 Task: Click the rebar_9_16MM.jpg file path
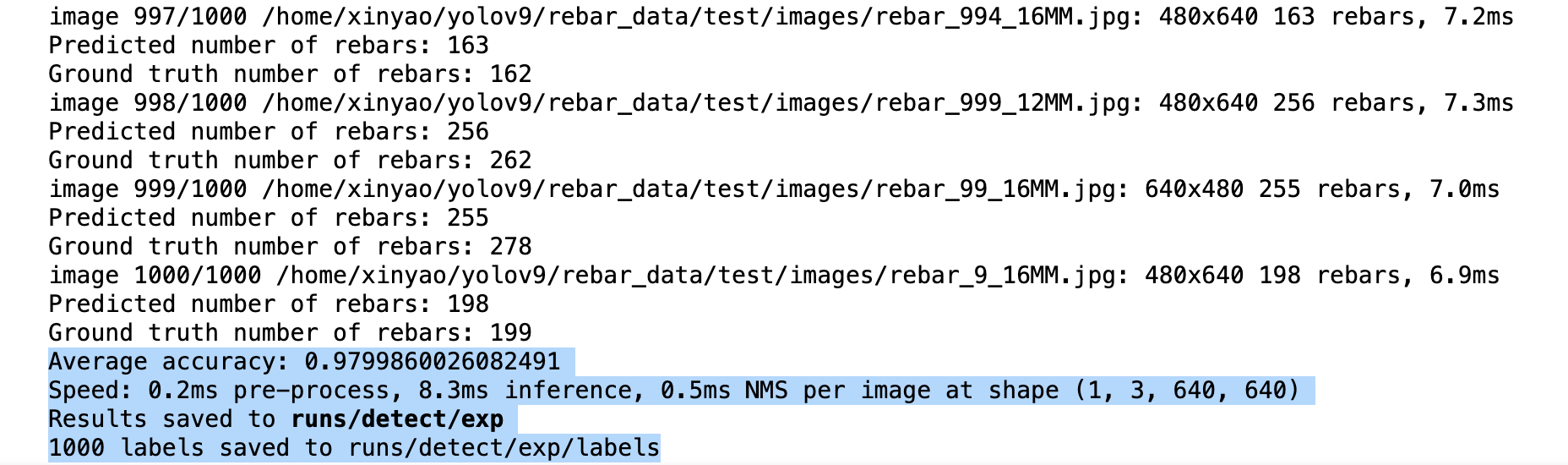click(697, 276)
